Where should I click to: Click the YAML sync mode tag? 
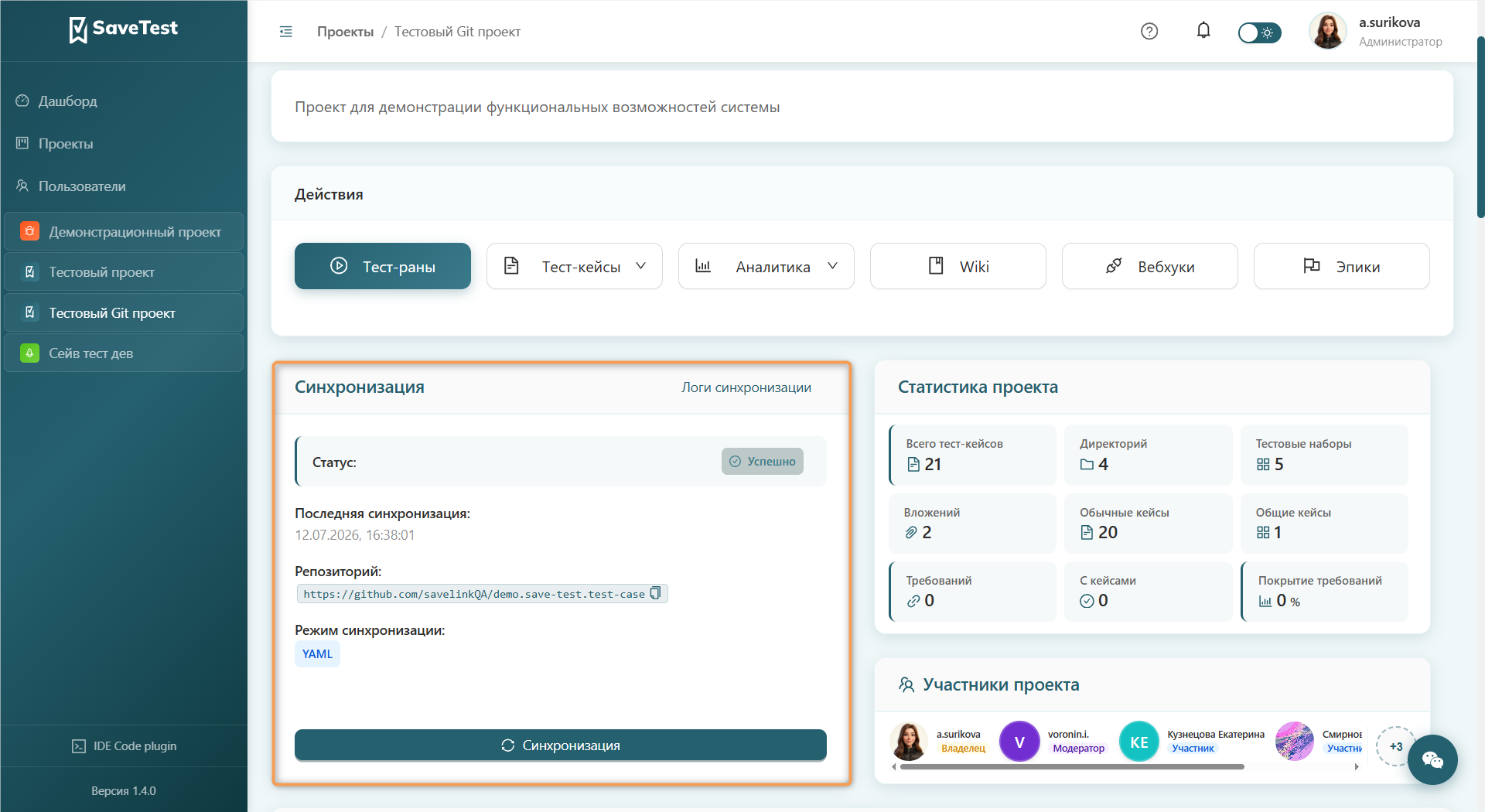click(317, 654)
